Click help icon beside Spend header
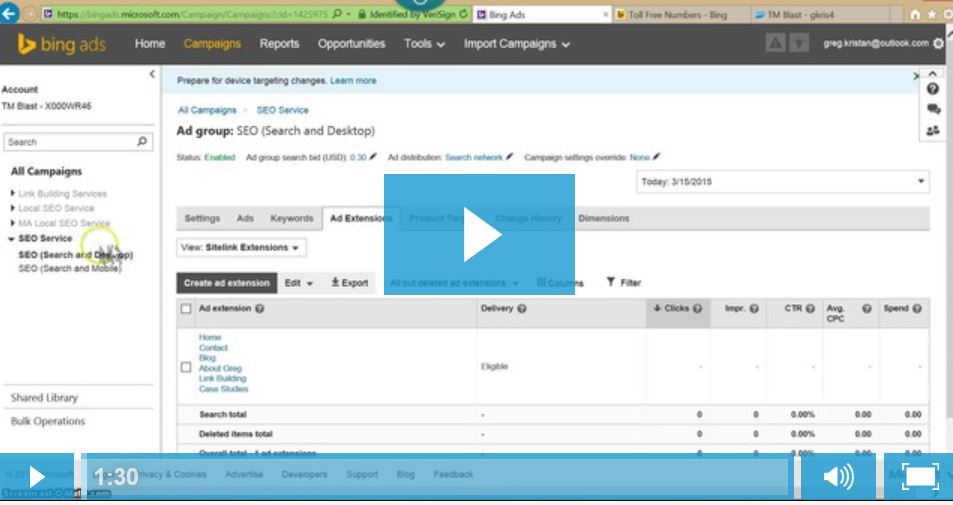Image resolution: width=953 pixels, height=505 pixels. (917, 309)
